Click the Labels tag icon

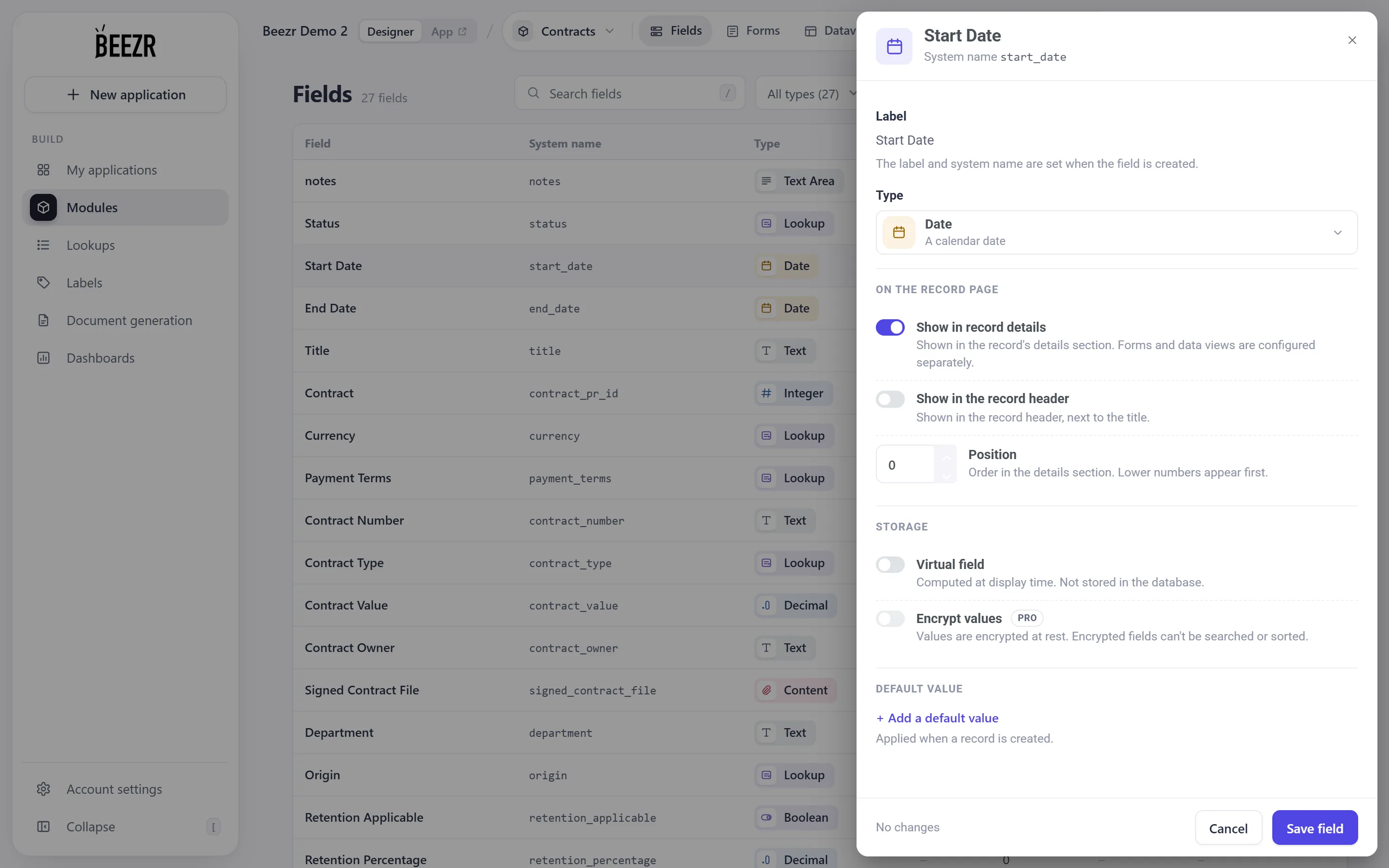pyautogui.click(x=43, y=283)
